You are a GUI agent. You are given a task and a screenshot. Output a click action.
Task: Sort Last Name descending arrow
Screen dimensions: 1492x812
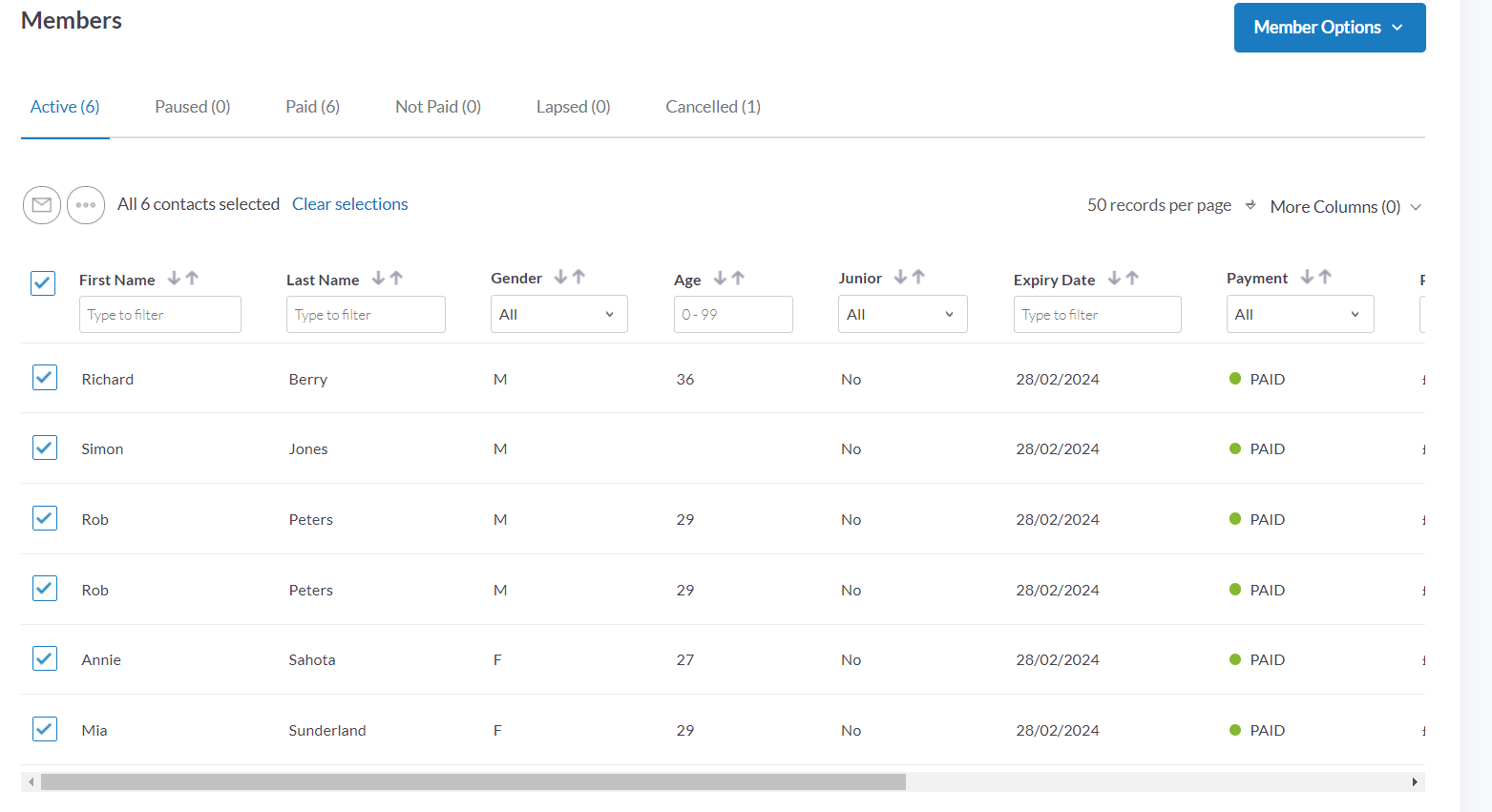coord(378,279)
